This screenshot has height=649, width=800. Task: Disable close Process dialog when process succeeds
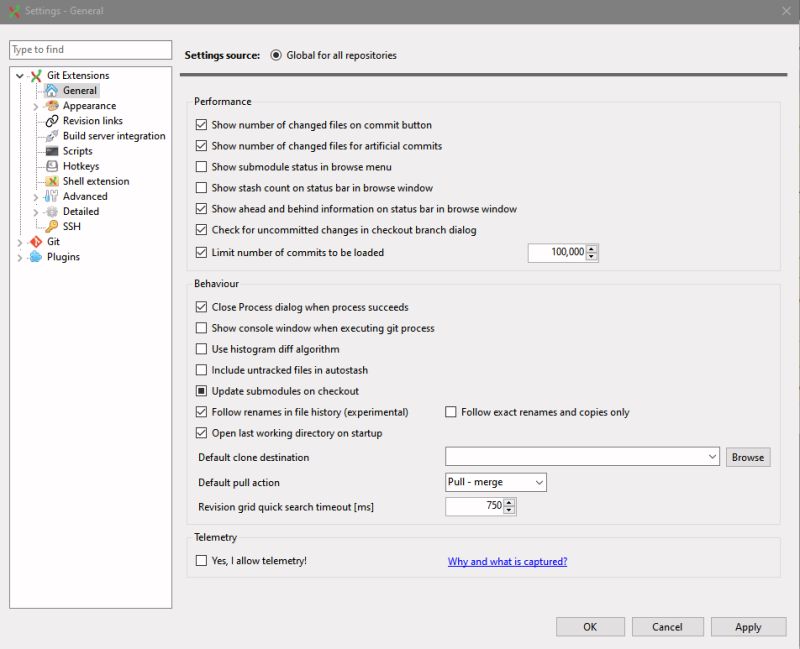[x=199, y=307]
